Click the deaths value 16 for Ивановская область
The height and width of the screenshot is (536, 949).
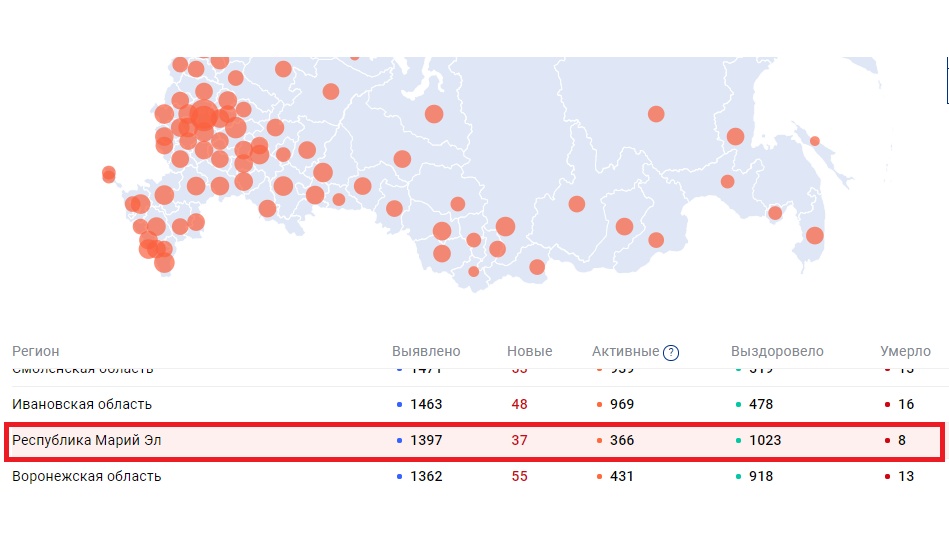pos(906,404)
